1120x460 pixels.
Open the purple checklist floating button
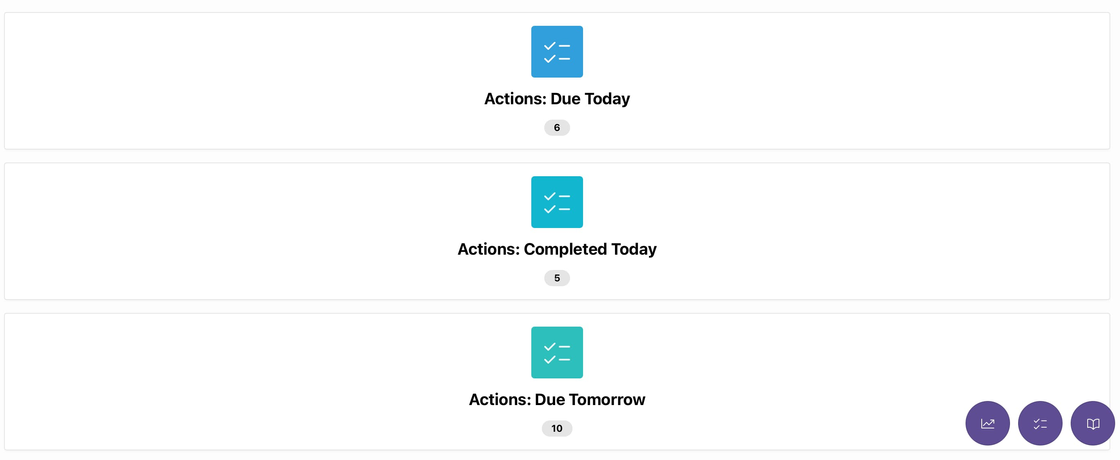[x=1040, y=423]
